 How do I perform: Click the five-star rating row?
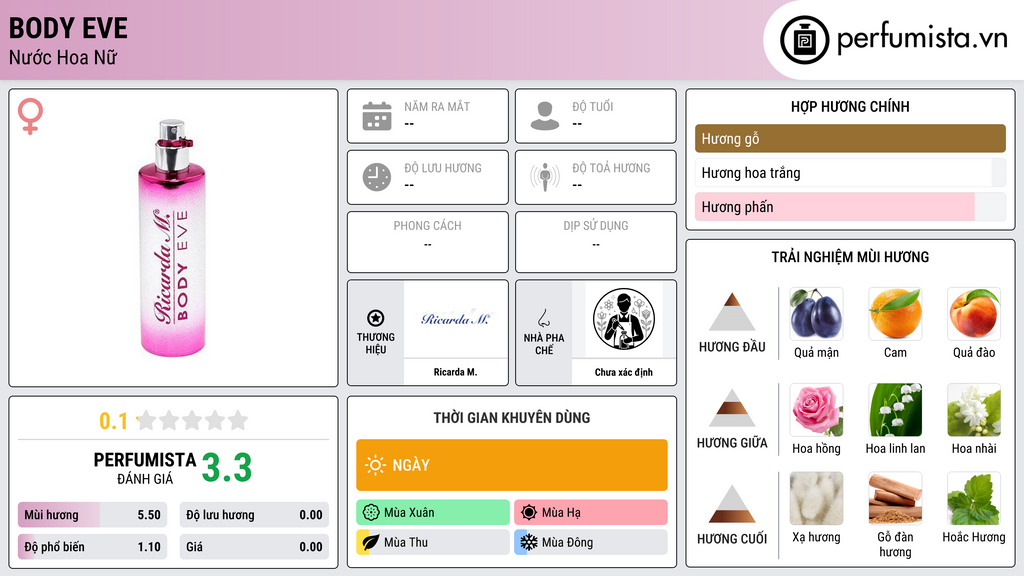(x=192, y=420)
